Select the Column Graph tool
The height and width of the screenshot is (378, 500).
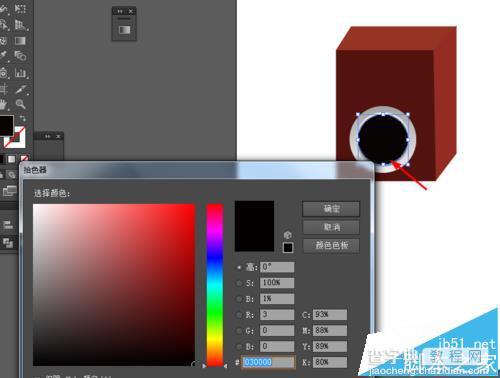[x=20, y=73]
